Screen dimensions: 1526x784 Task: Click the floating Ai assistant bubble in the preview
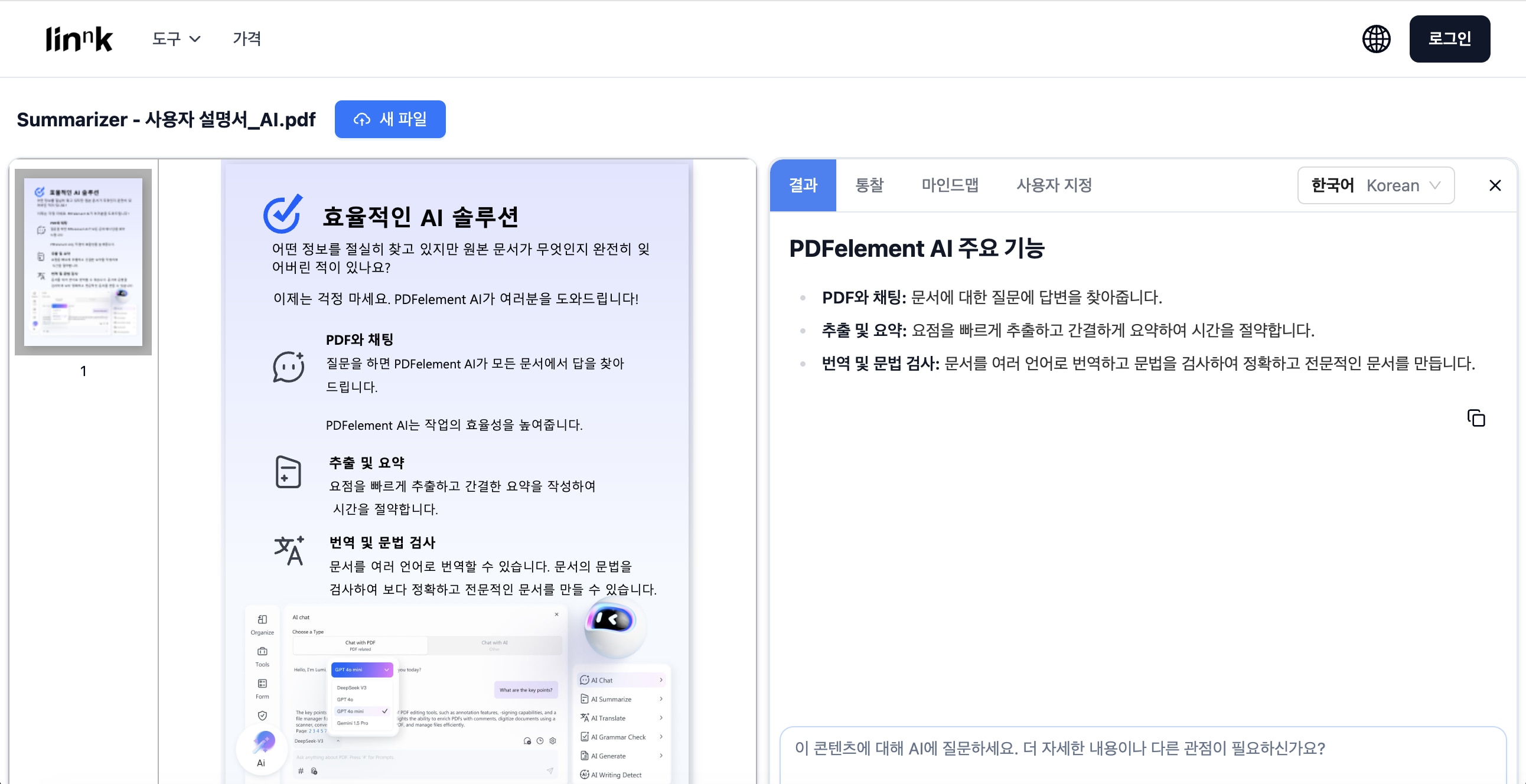[x=261, y=749]
